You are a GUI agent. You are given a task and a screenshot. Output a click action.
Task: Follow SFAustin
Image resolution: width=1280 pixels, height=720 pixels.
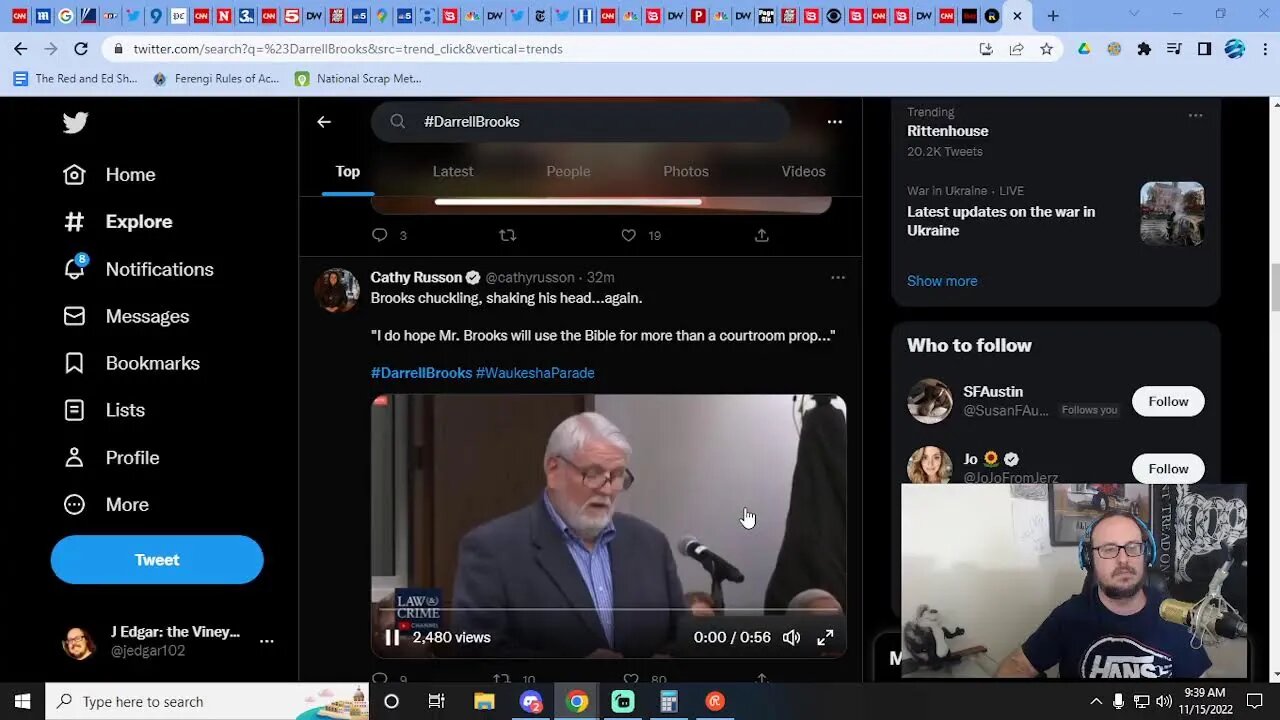pos(1168,401)
